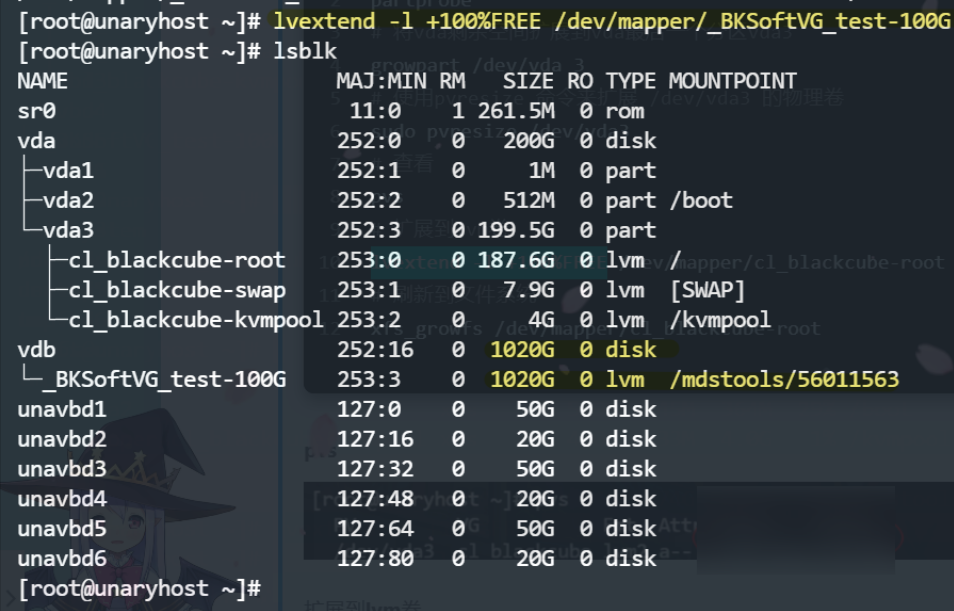
Task: Click the /boot mountpoint text
Action: click(706, 200)
